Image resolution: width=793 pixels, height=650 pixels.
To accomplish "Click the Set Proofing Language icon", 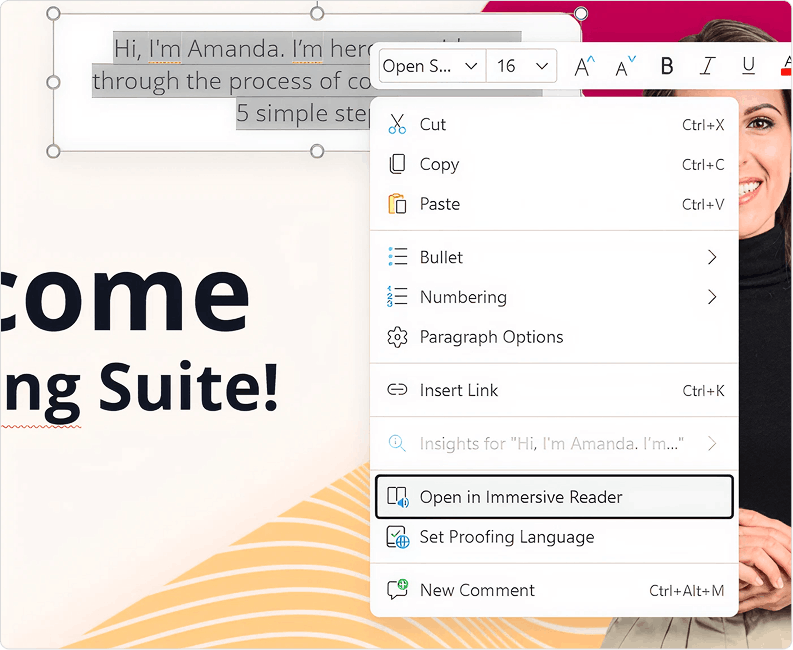I will pyautogui.click(x=398, y=537).
